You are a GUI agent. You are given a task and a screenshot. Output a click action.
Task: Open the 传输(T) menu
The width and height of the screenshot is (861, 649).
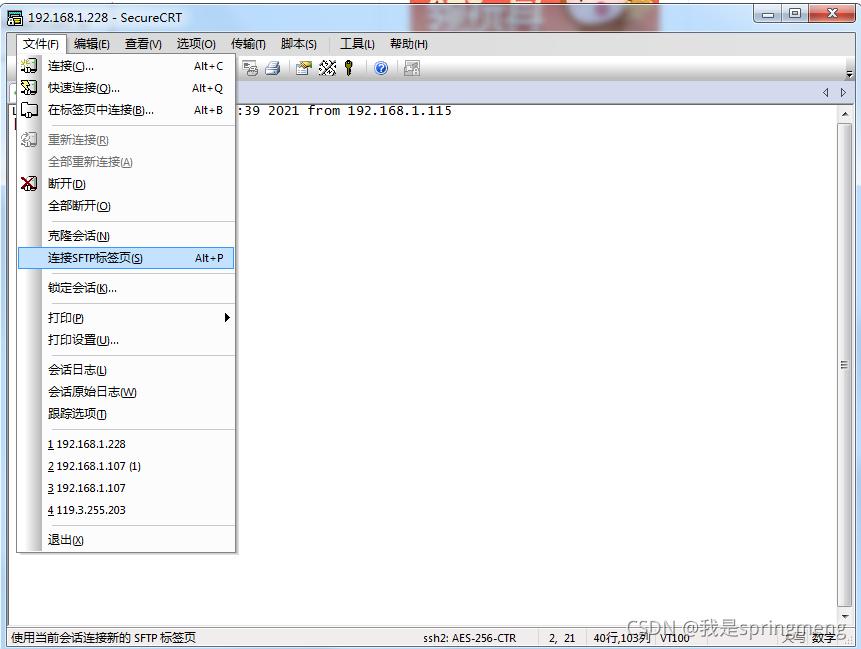(248, 44)
